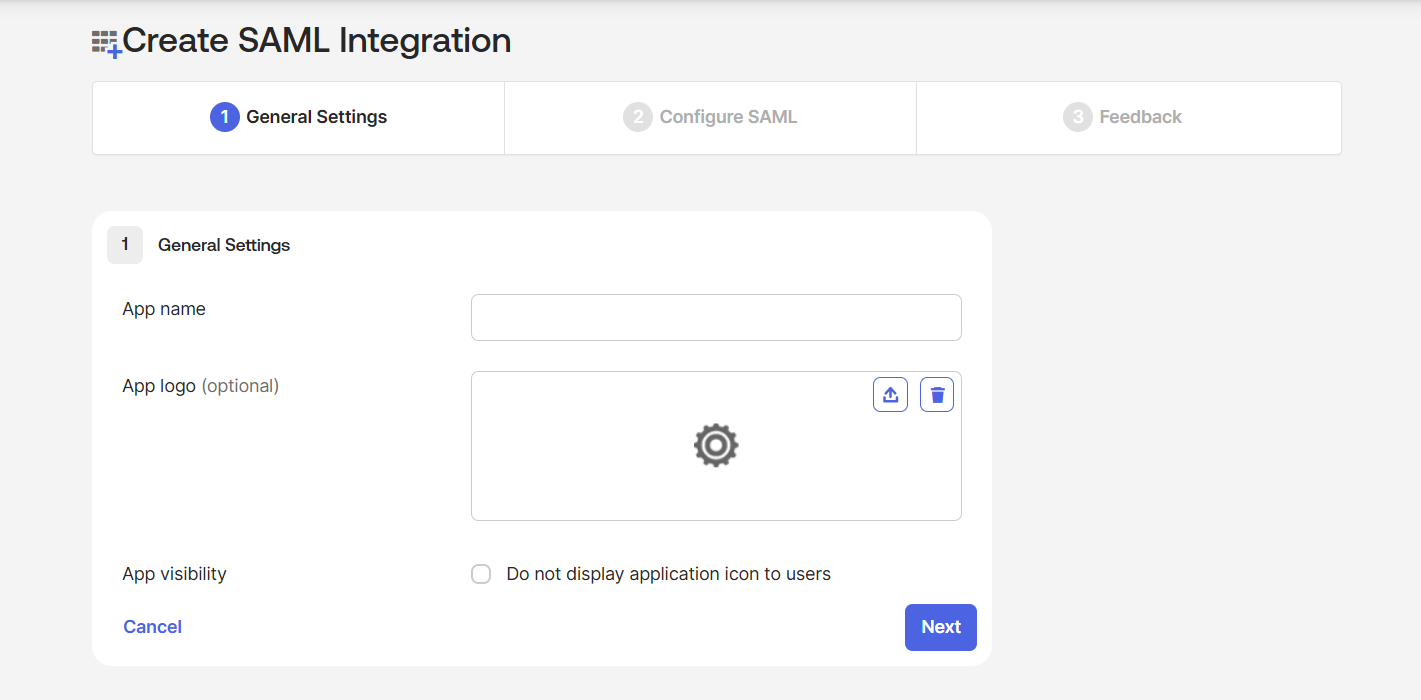Click the 'App visibility' label
The height and width of the screenshot is (700, 1421).
(x=174, y=574)
